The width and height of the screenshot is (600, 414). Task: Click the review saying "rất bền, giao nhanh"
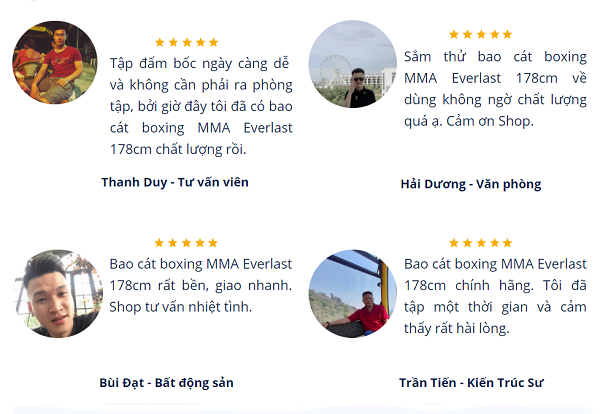pos(200,285)
